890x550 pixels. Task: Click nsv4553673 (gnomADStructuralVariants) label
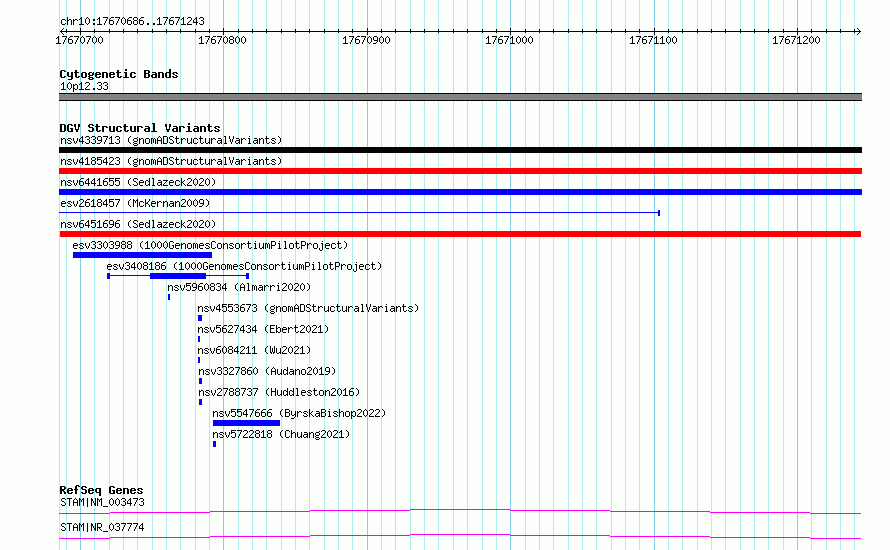(308, 308)
